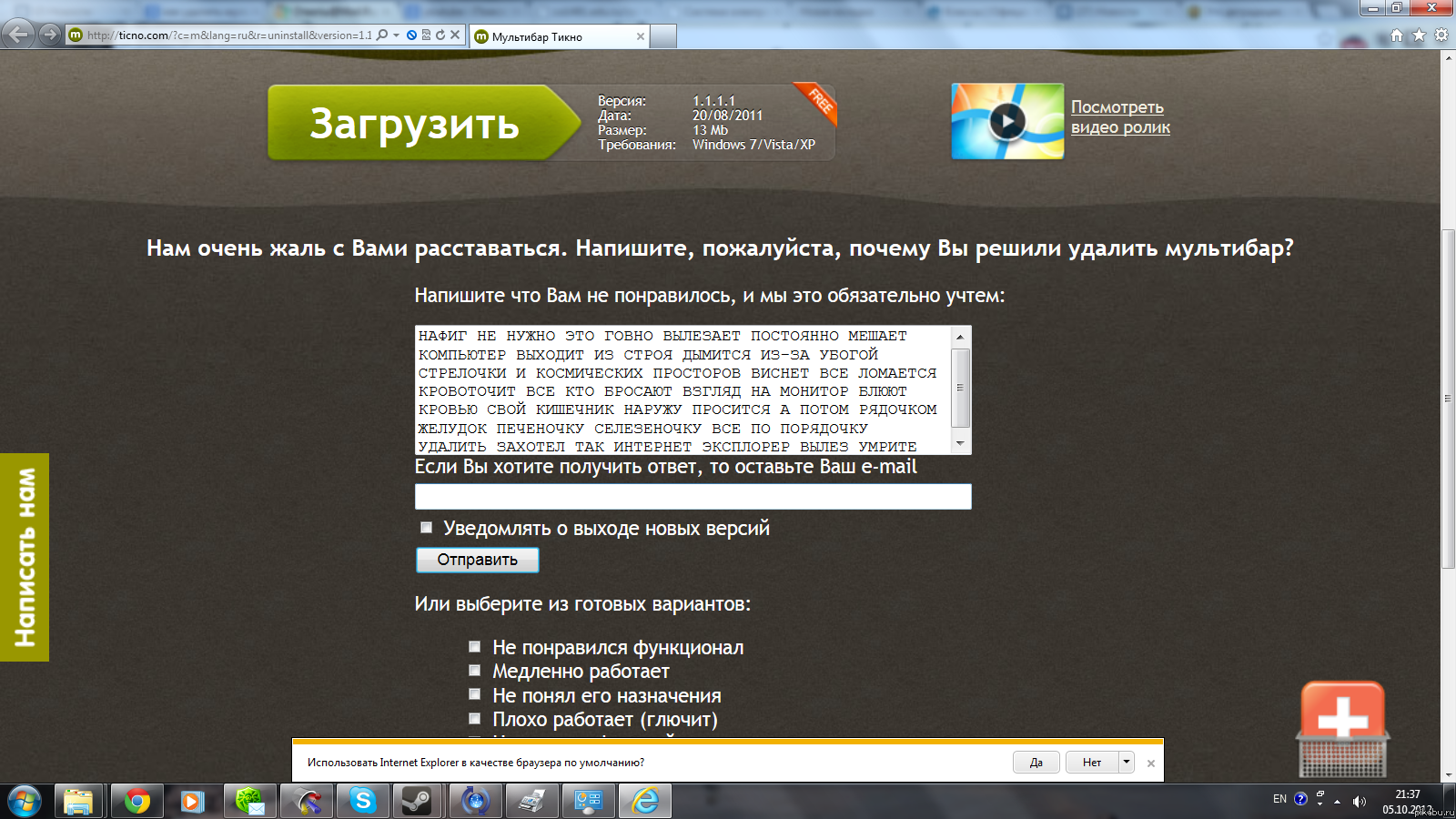
Task: Open Favorites star icon in the browser
Action: (1419, 35)
